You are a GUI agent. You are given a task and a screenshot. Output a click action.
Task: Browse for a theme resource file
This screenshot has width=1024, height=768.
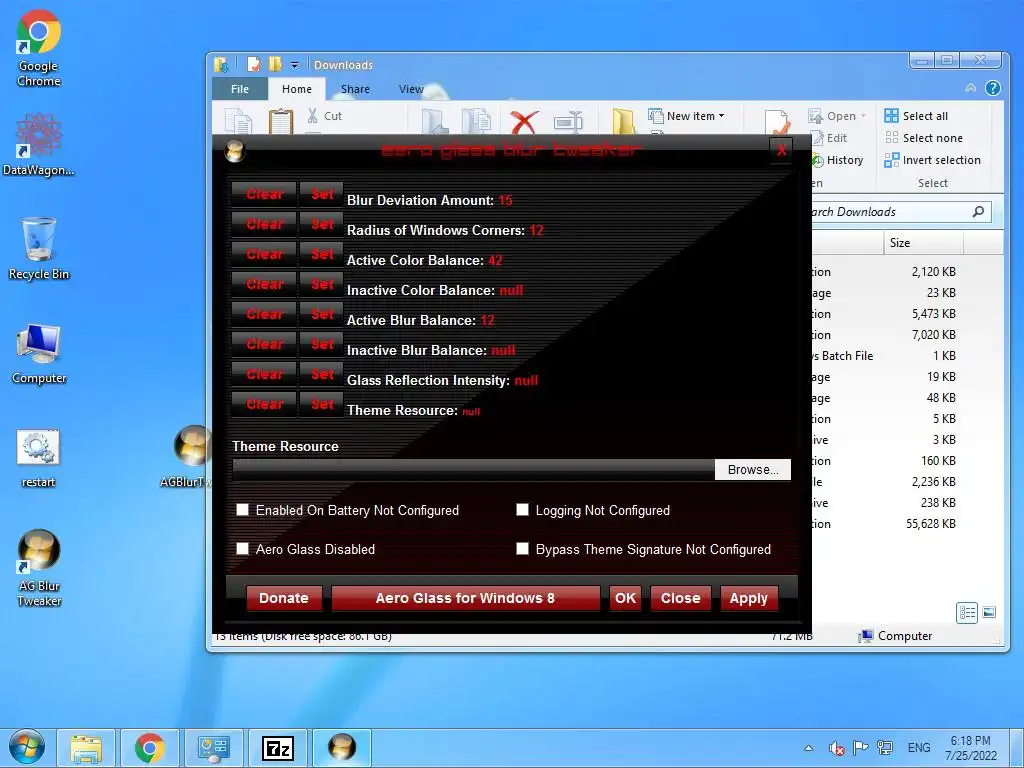tap(752, 470)
